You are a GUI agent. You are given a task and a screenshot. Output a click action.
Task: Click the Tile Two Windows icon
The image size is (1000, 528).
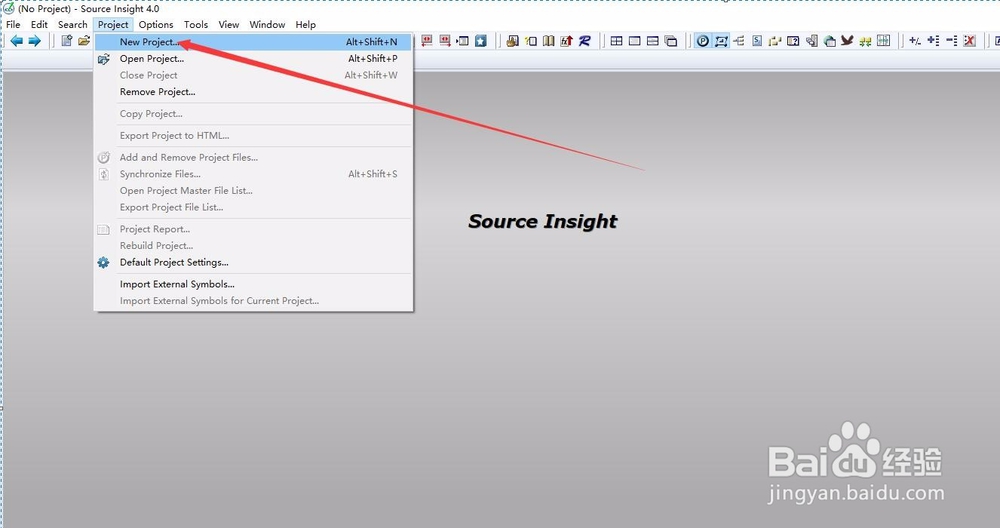coord(652,41)
